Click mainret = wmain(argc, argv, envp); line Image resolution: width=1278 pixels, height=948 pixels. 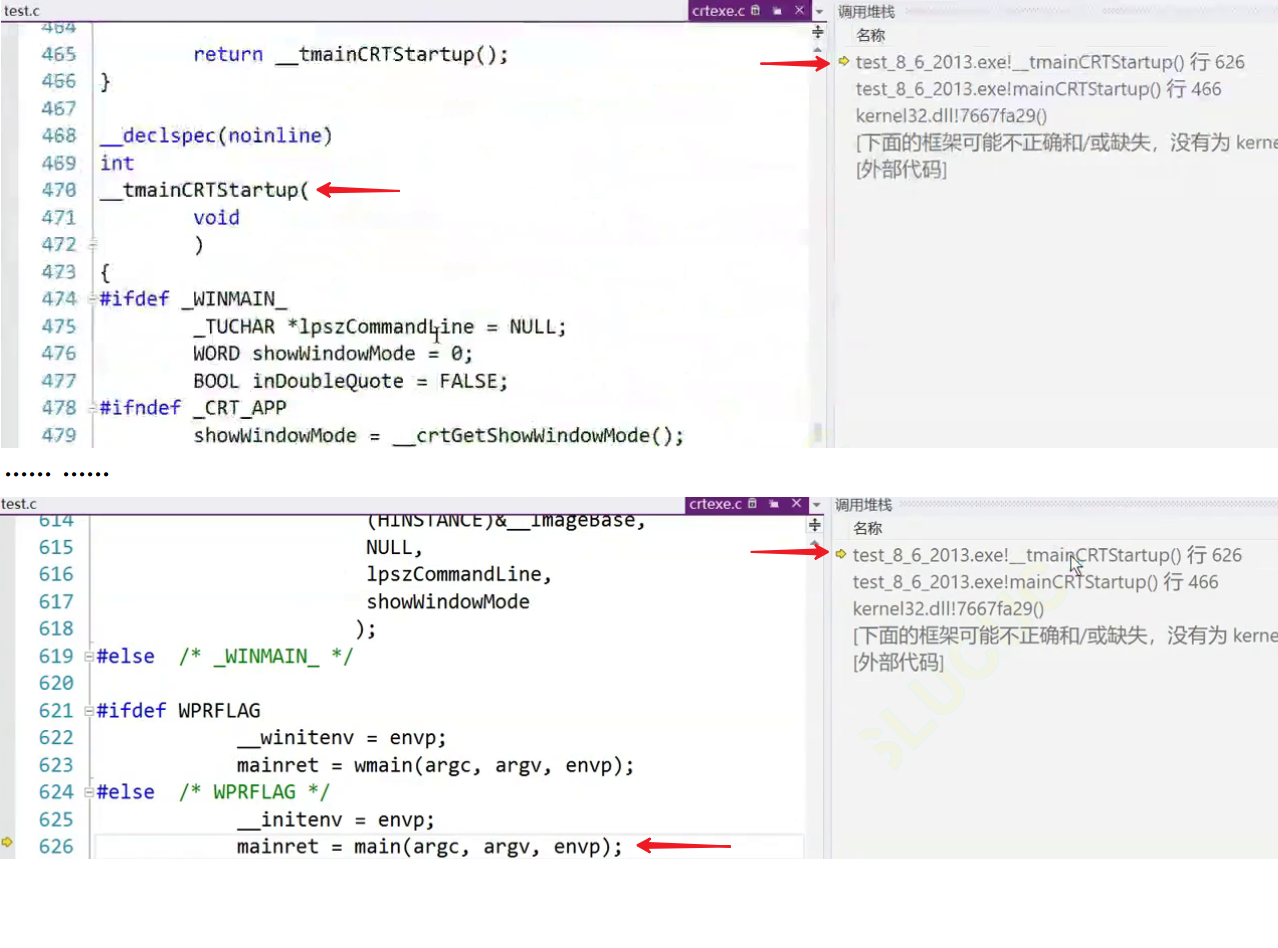click(435, 766)
